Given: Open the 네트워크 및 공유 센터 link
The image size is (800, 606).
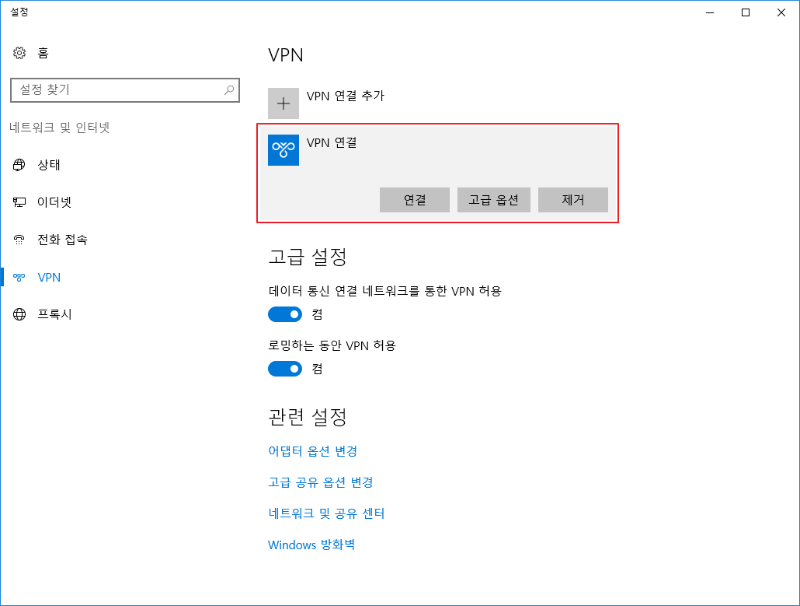Looking at the screenshot, I should (x=326, y=513).
